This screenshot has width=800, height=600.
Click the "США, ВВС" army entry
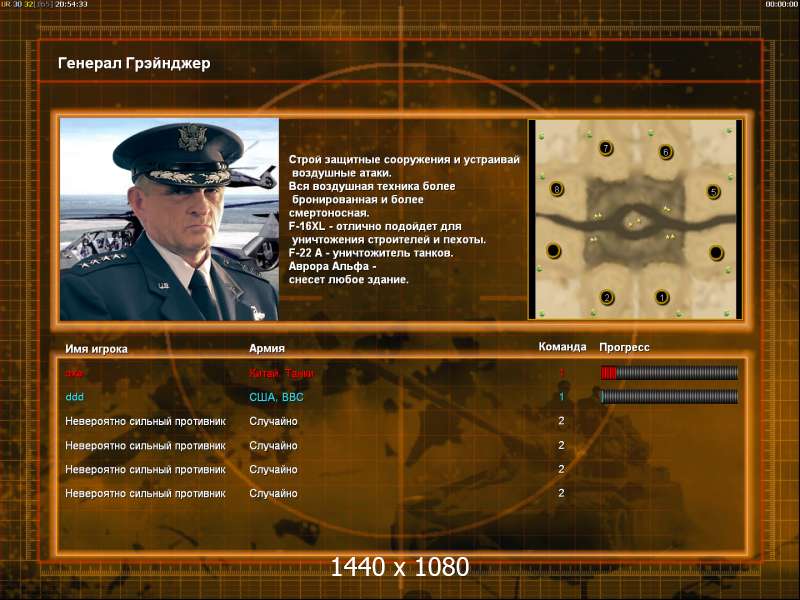click(x=276, y=397)
